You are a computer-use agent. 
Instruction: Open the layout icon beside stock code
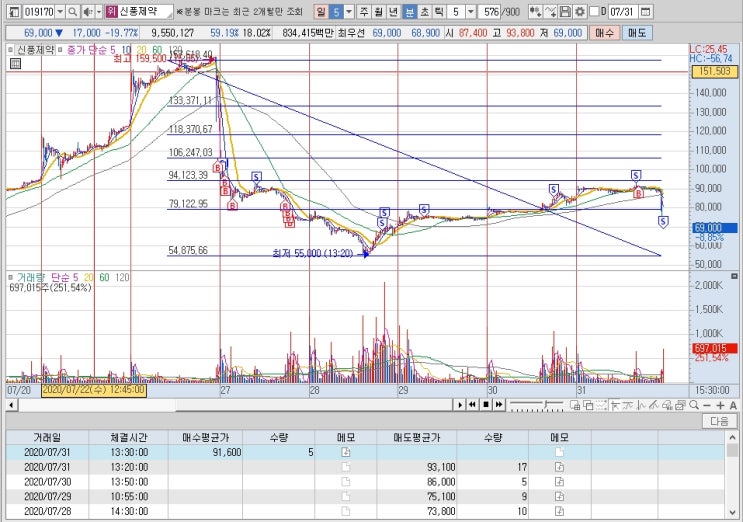(x=14, y=12)
